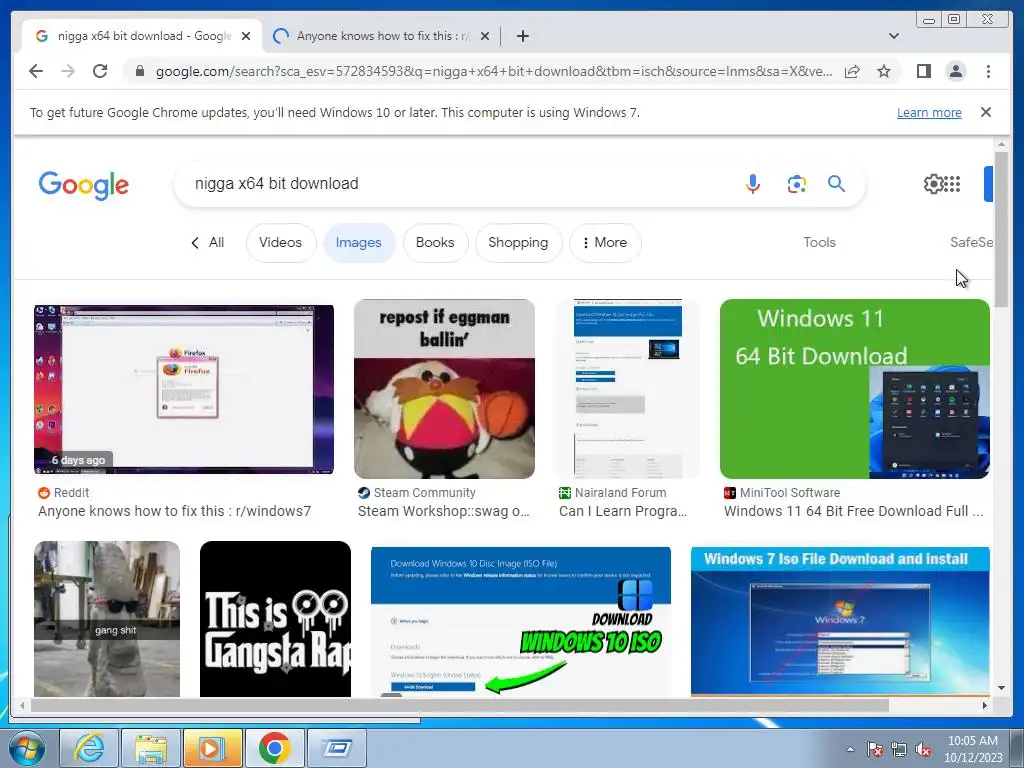
Task: Click the vertical scrollbar down arrow
Action: coord(1001,688)
